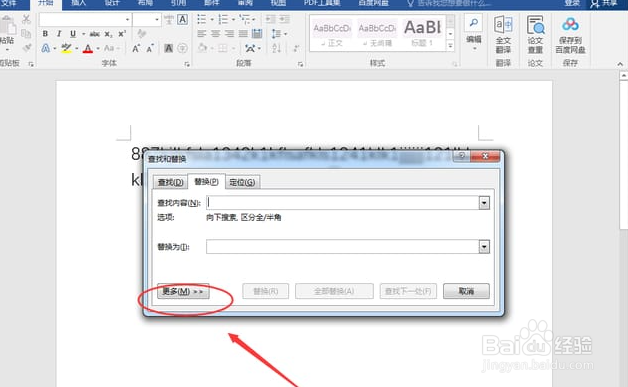The image size is (628, 387).
Task: Click the 取消 cancel button
Action: 466,291
